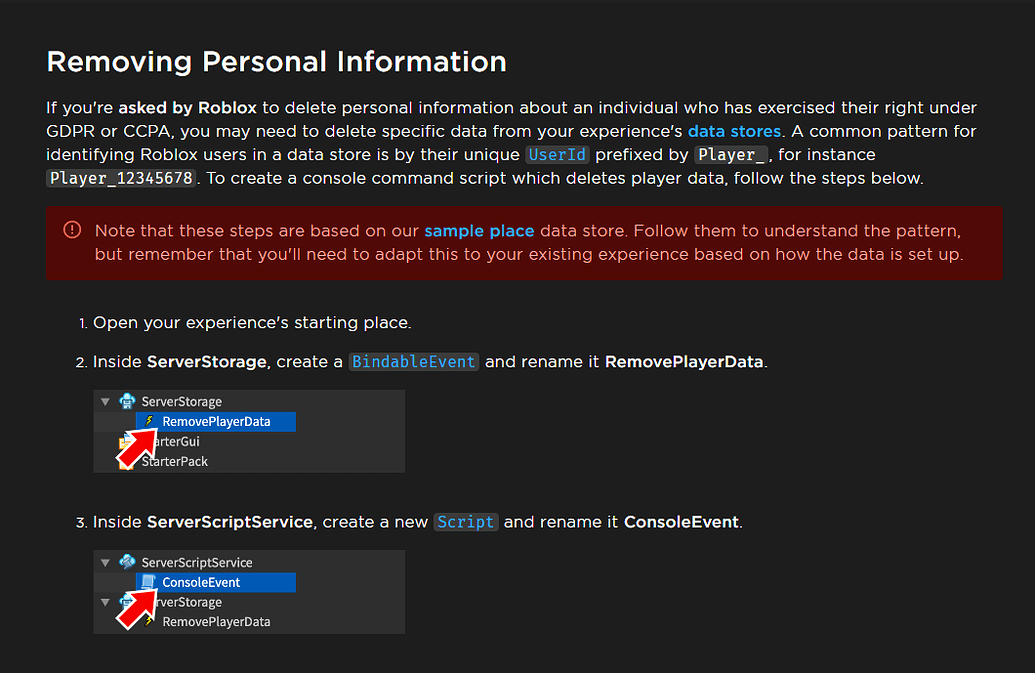
Task: Click the Removing Personal Information heading
Action: (x=276, y=61)
